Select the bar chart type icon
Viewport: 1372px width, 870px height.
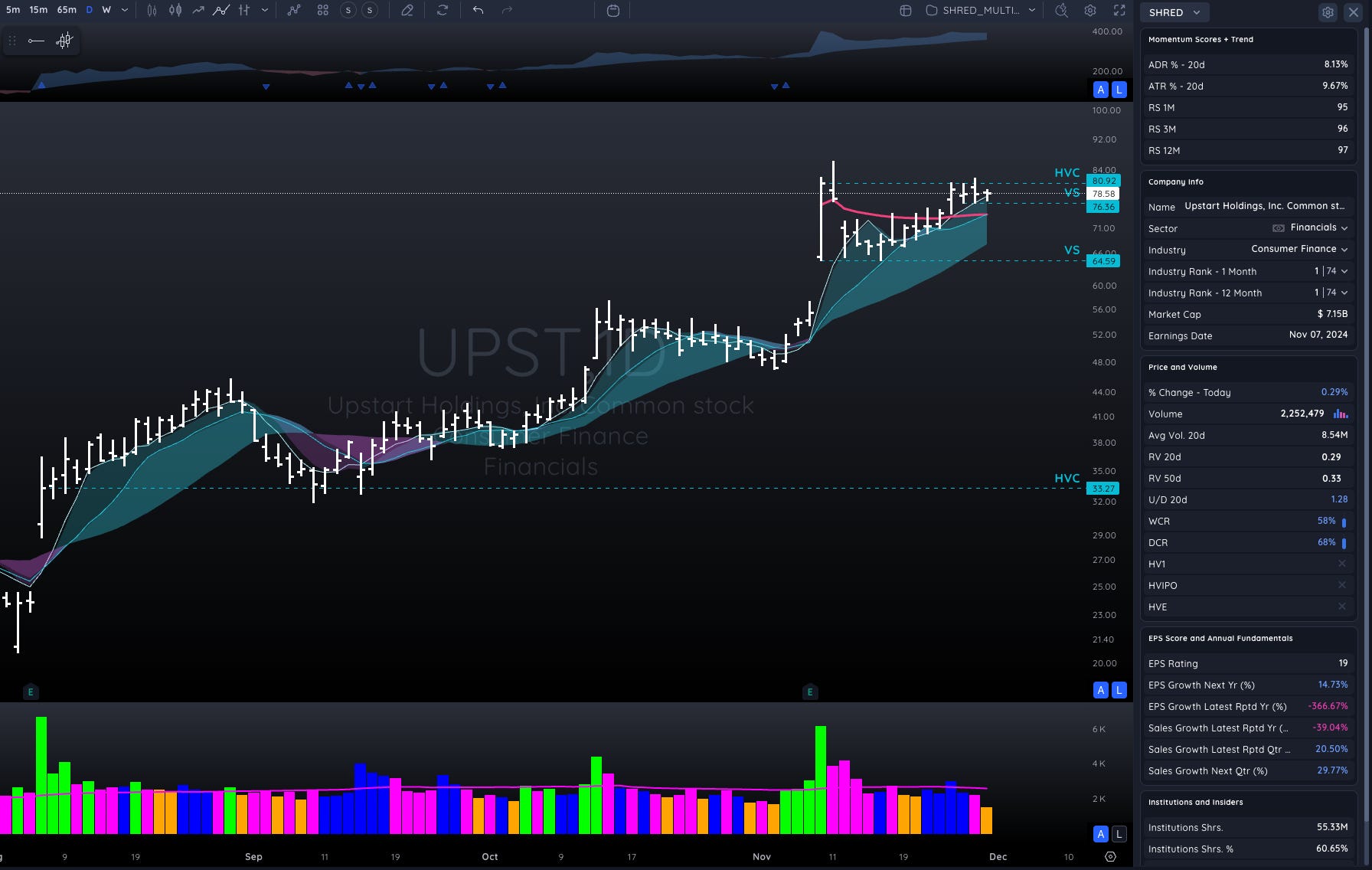tap(152, 10)
